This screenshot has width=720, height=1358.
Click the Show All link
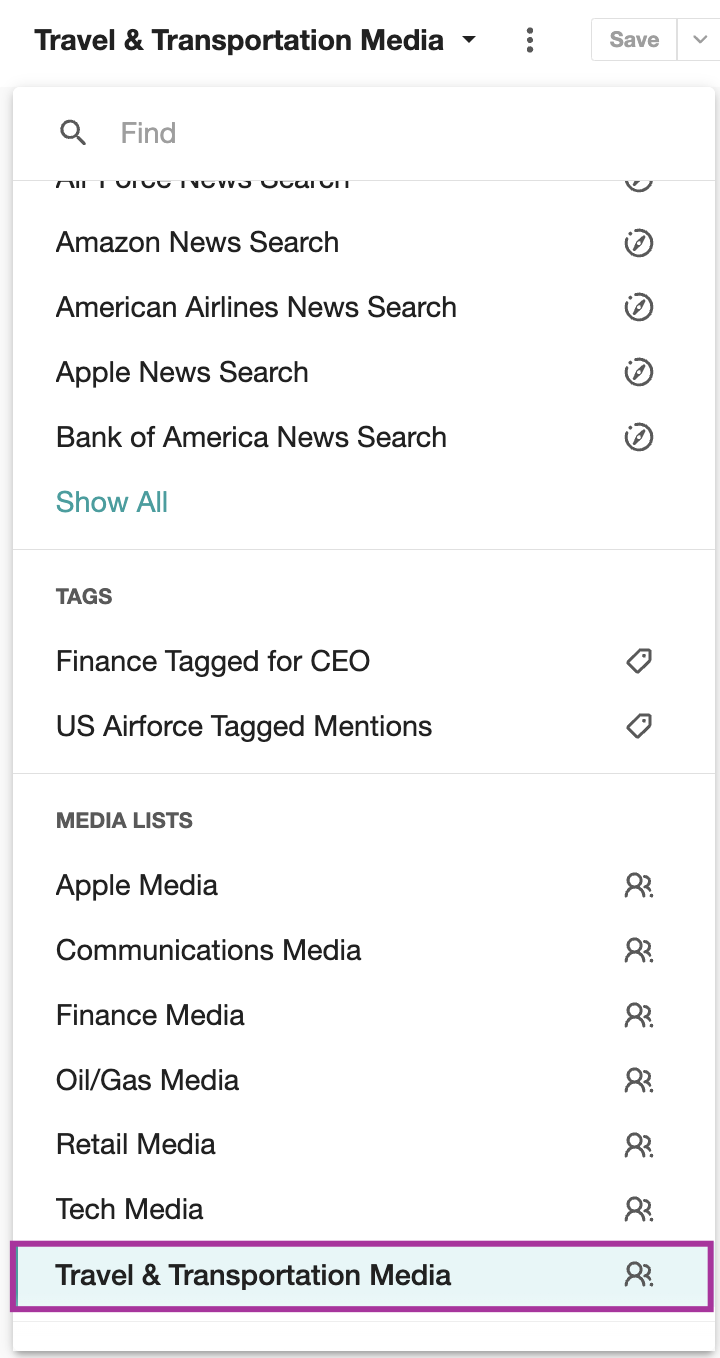112,502
